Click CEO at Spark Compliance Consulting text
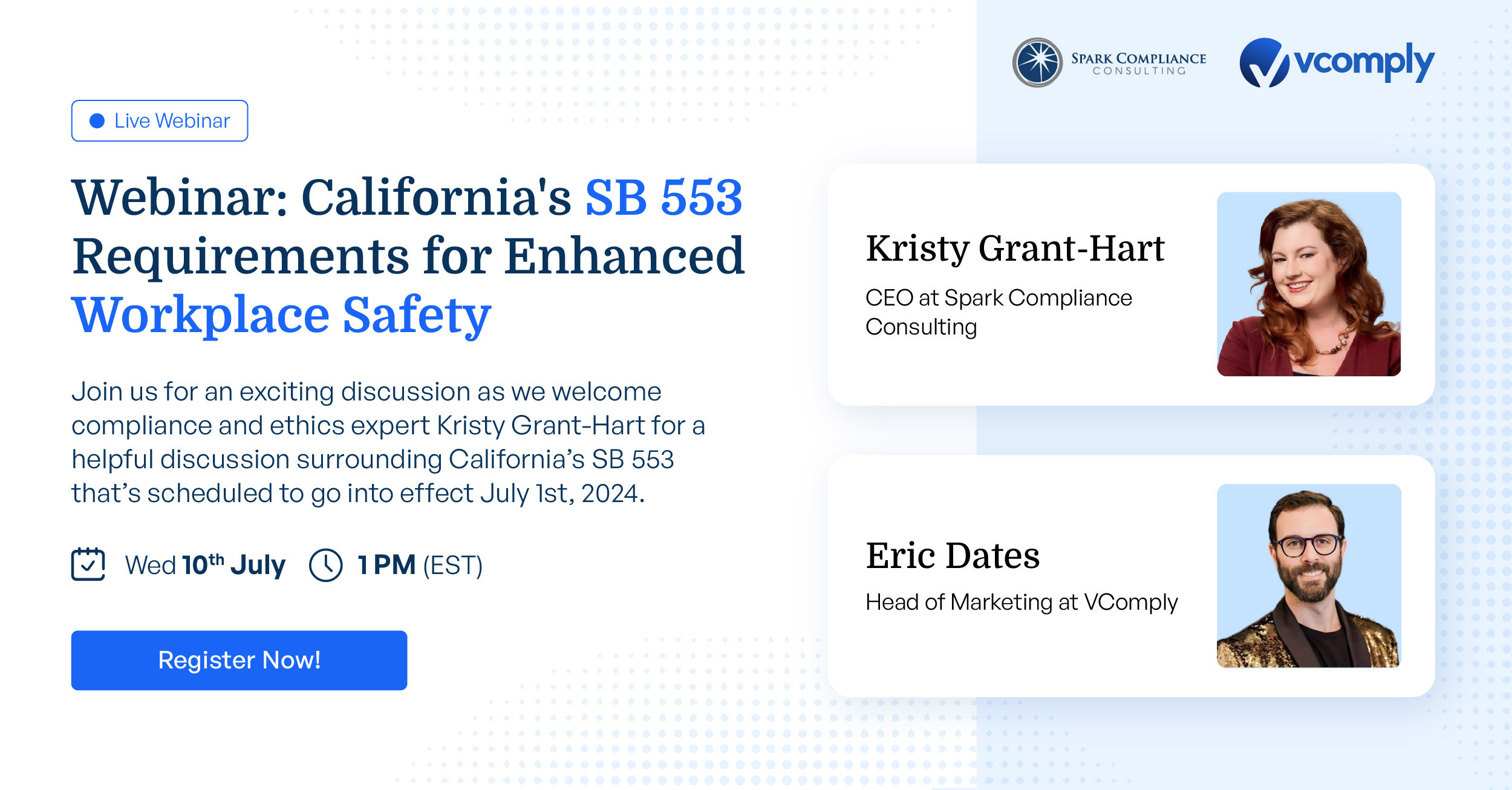The height and width of the screenshot is (790, 1512). tap(999, 312)
